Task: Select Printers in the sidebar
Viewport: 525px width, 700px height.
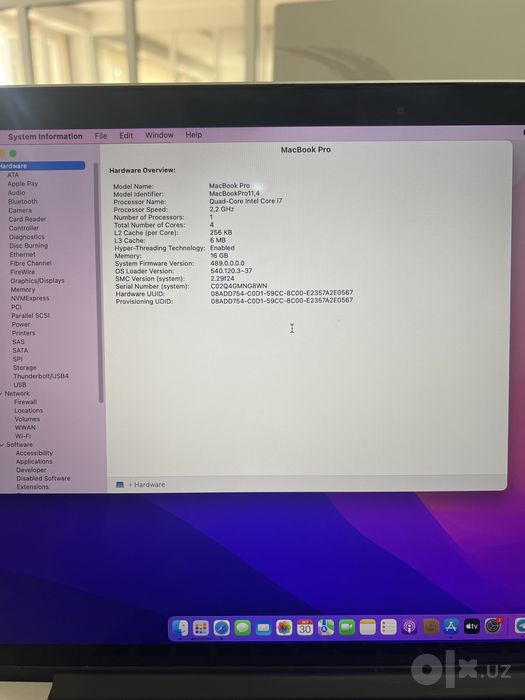Action: click(x=23, y=333)
